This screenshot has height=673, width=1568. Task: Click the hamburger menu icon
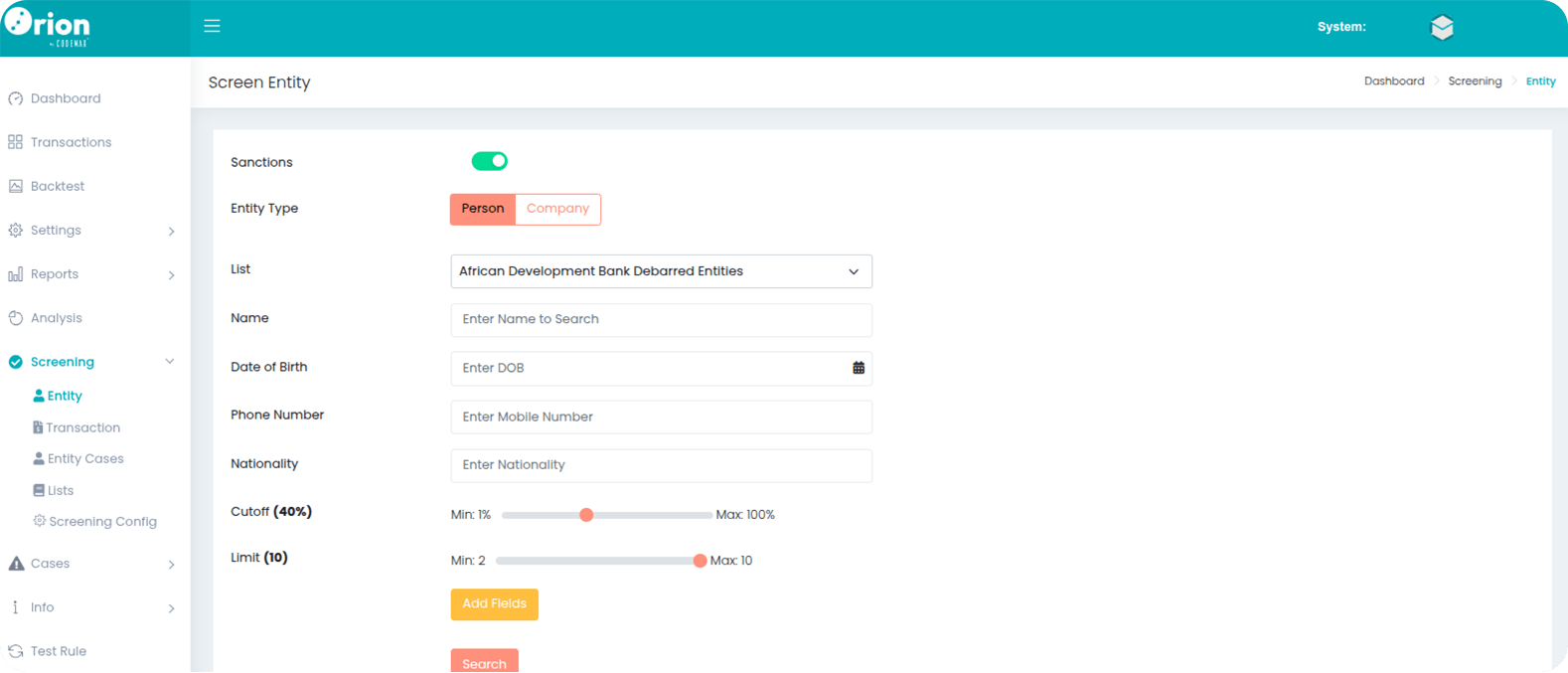click(x=212, y=26)
